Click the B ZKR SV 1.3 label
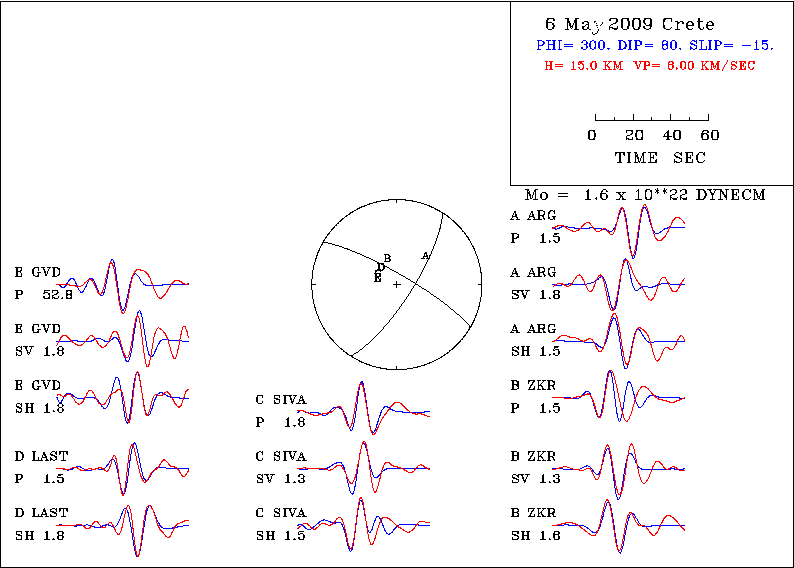The image size is (794, 568). 535,468
